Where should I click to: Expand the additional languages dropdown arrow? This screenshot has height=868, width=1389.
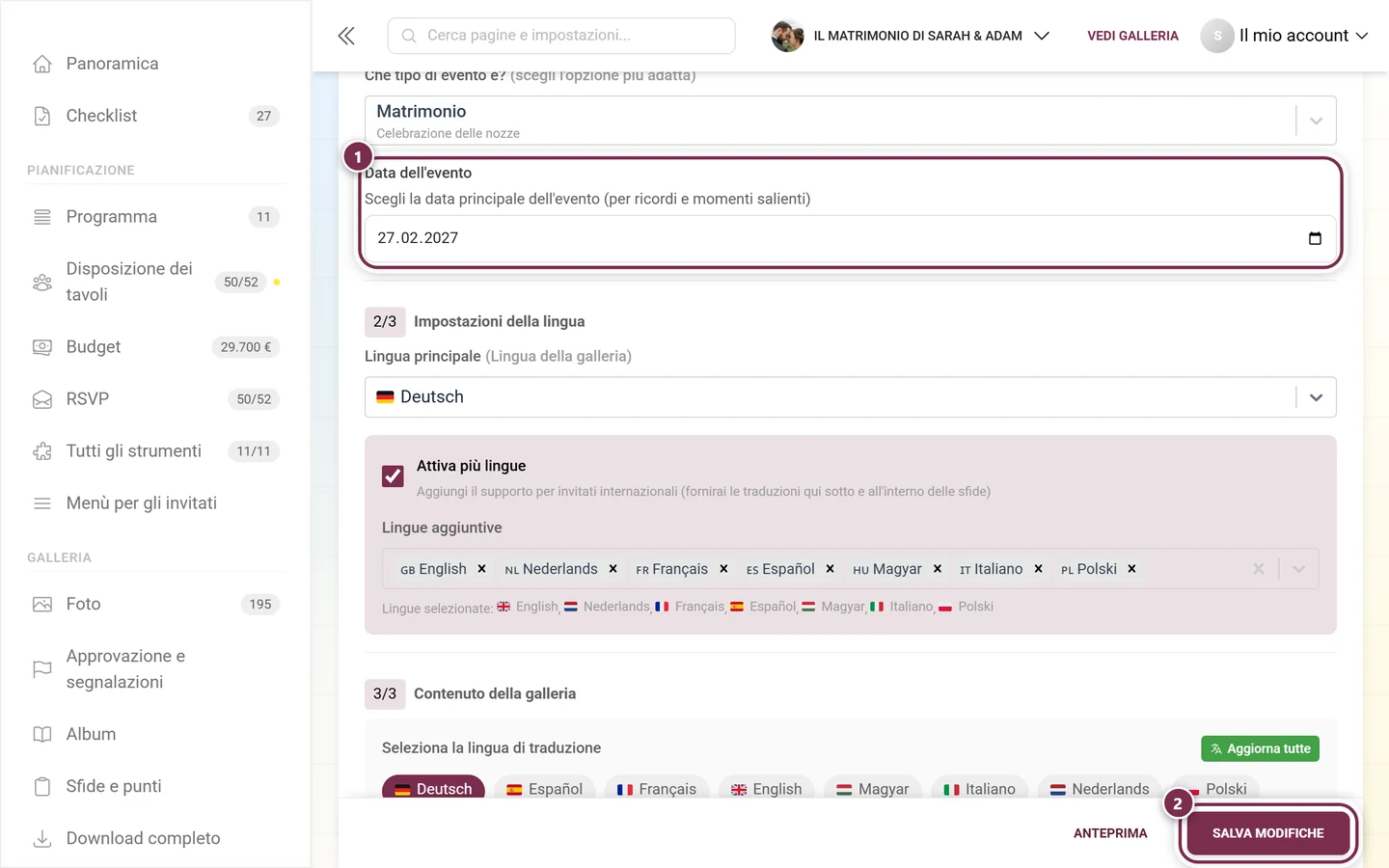pyautogui.click(x=1299, y=569)
